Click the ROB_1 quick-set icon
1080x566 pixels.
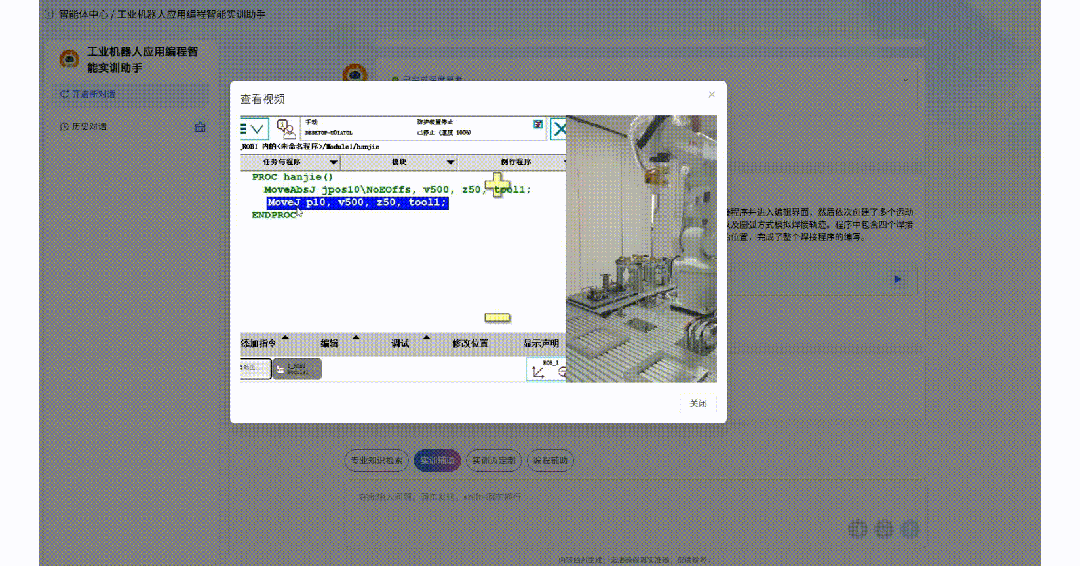pyautogui.click(x=546, y=369)
